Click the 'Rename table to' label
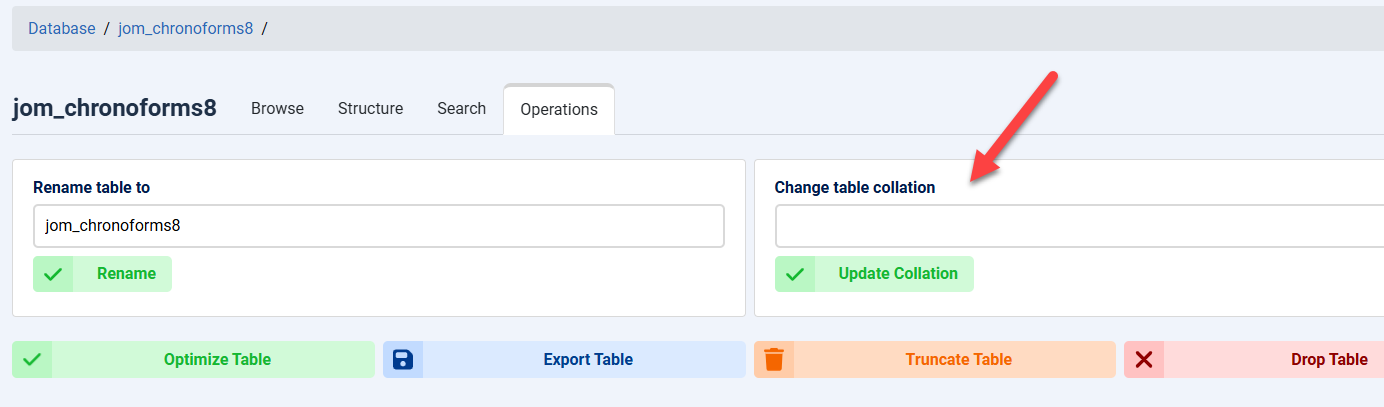 point(91,187)
